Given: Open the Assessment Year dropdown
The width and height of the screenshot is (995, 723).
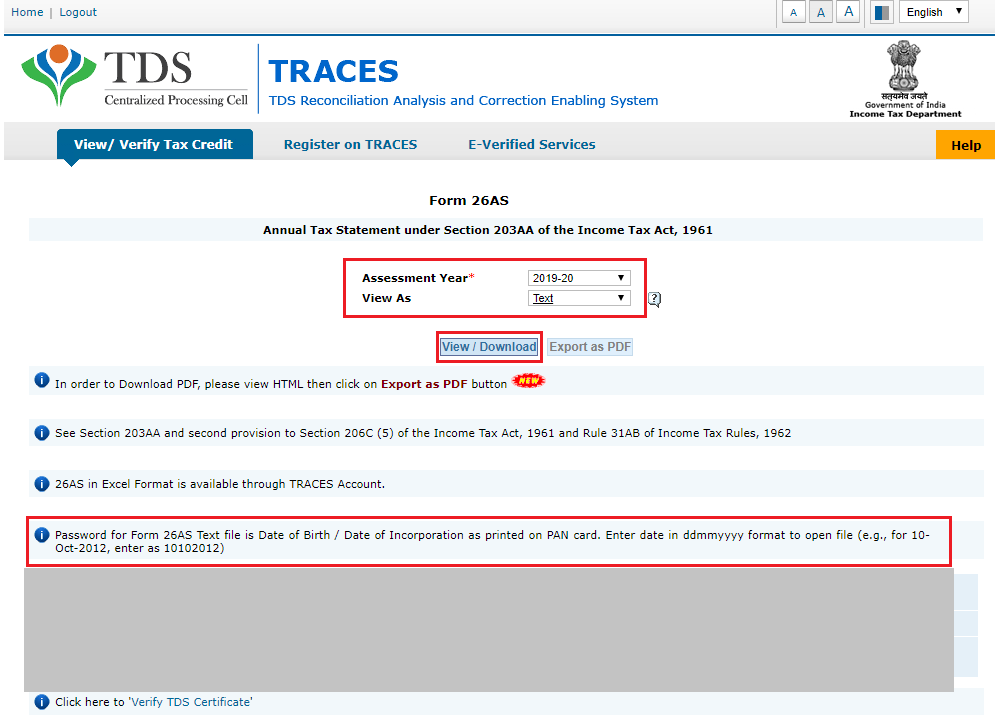Looking at the screenshot, I should 579,277.
